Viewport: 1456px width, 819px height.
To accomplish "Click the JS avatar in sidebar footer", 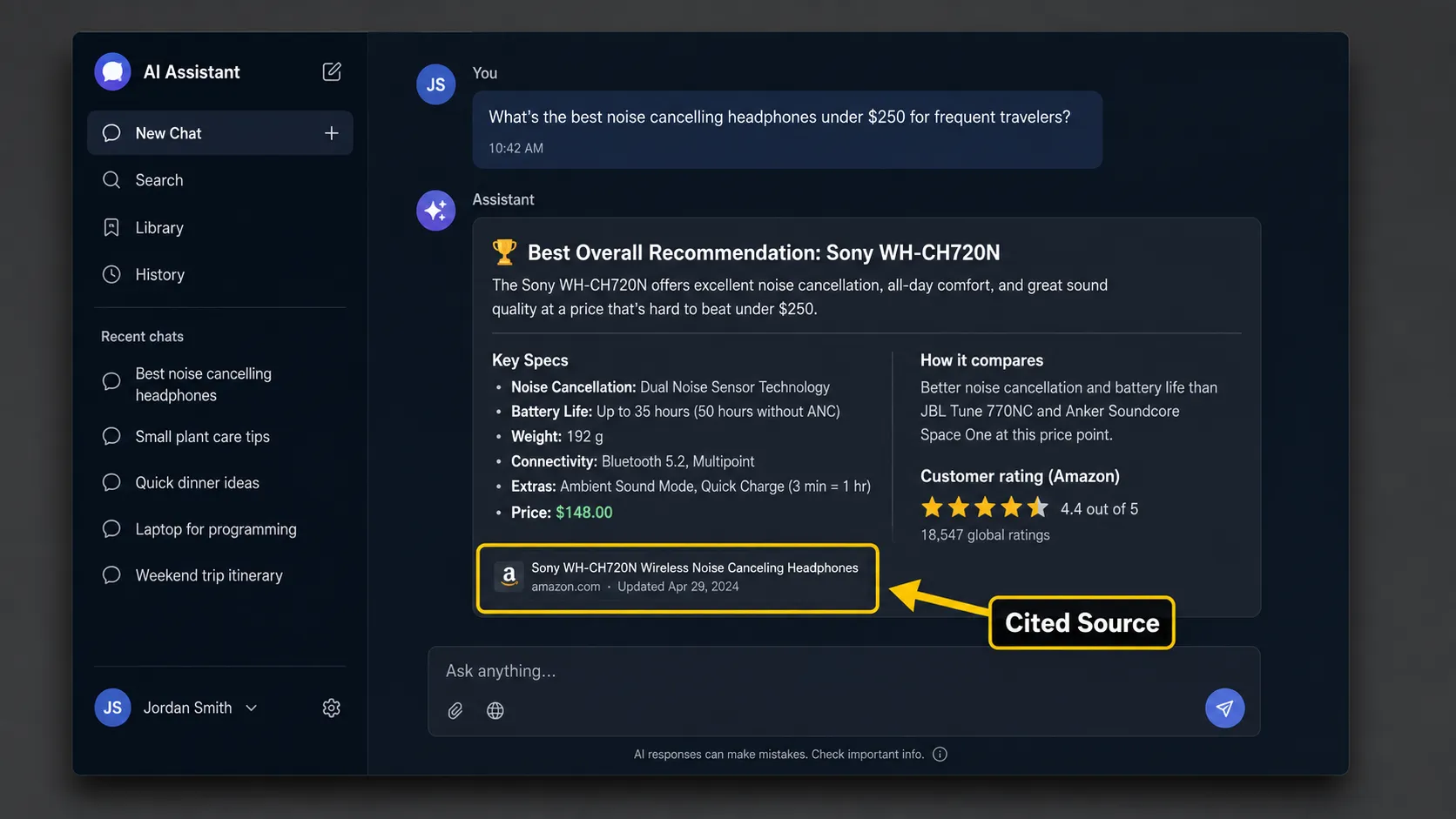I will click(x=112, y=708).
